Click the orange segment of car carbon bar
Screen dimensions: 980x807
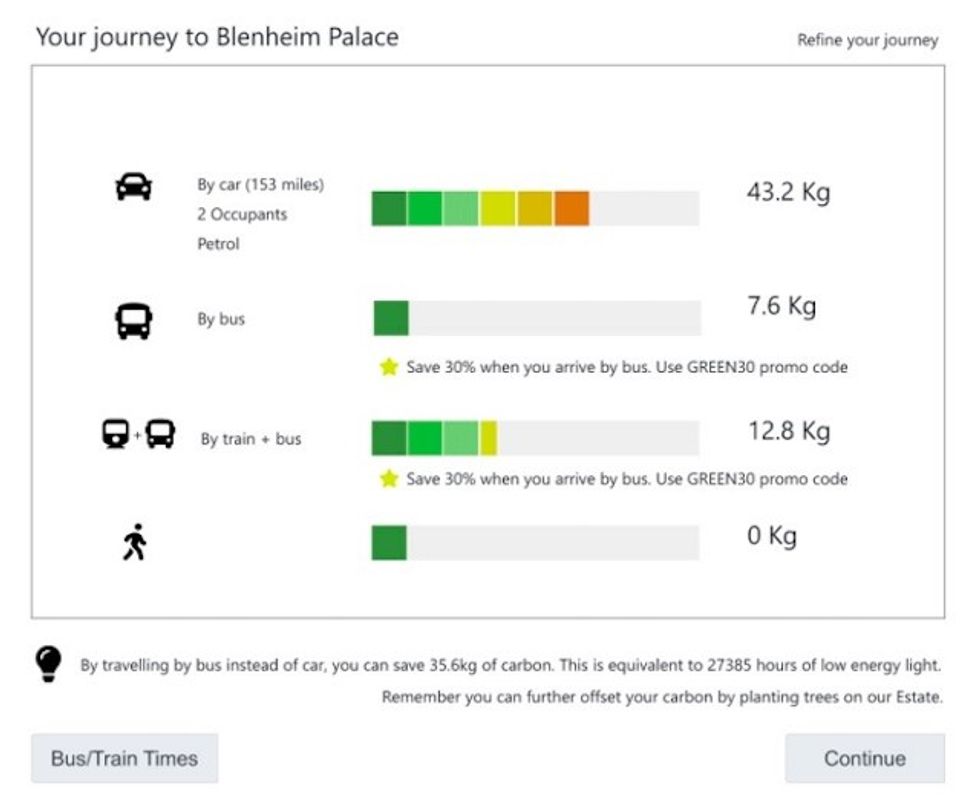click(572, 209)
